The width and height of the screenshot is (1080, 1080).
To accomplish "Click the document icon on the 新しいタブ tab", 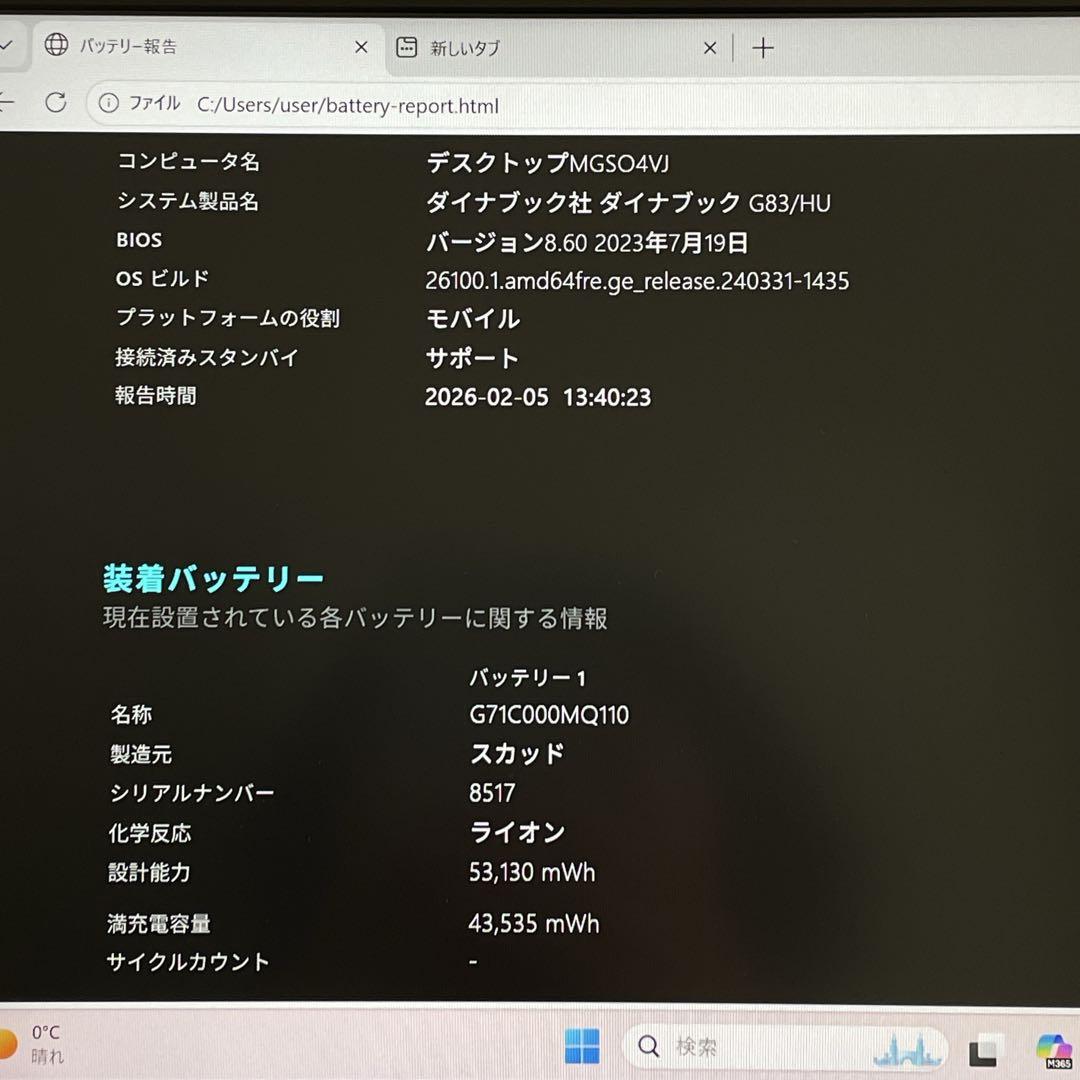I will [406, 46].
